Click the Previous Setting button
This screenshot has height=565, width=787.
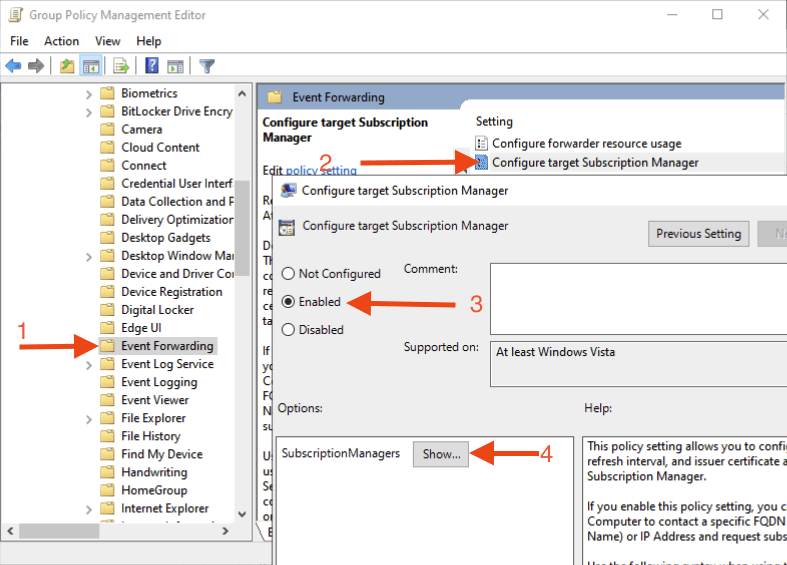click(698, 234)
